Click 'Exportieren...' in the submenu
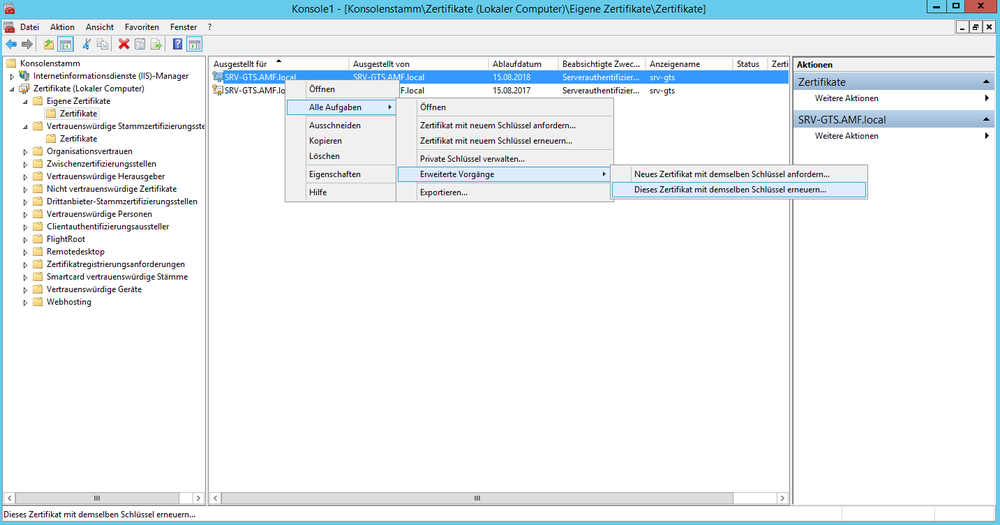 443,192
